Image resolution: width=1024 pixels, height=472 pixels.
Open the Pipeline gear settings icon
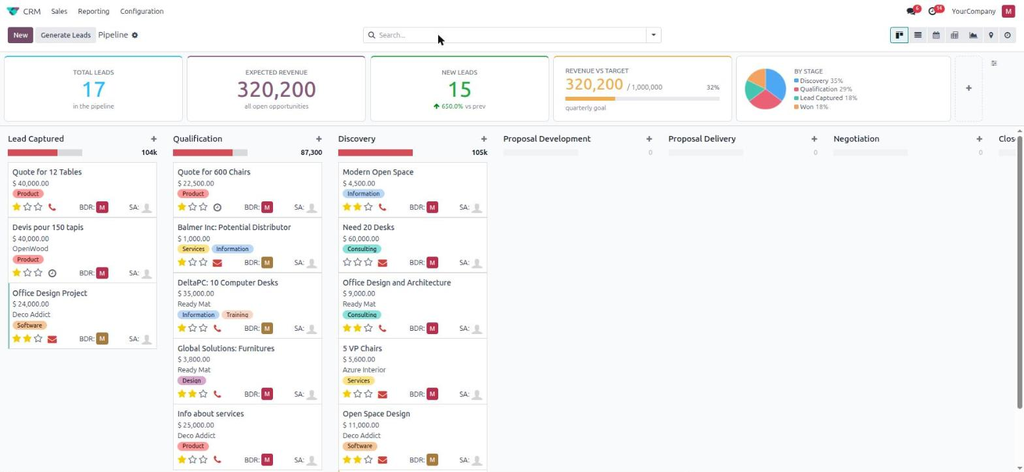pyautogui.click(x=135, y=35)
